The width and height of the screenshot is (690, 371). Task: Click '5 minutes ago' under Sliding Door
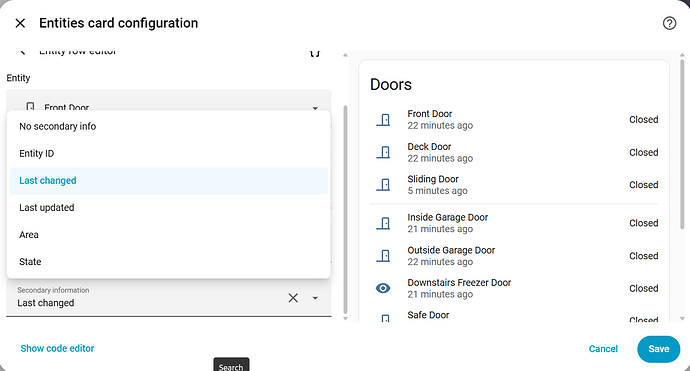pyautogui.click(x=437, y=191)
